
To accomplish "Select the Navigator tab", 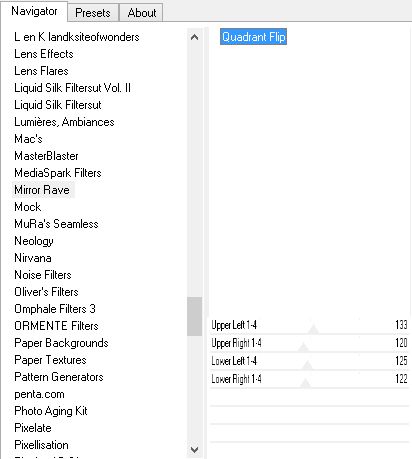I will point(34,11).
